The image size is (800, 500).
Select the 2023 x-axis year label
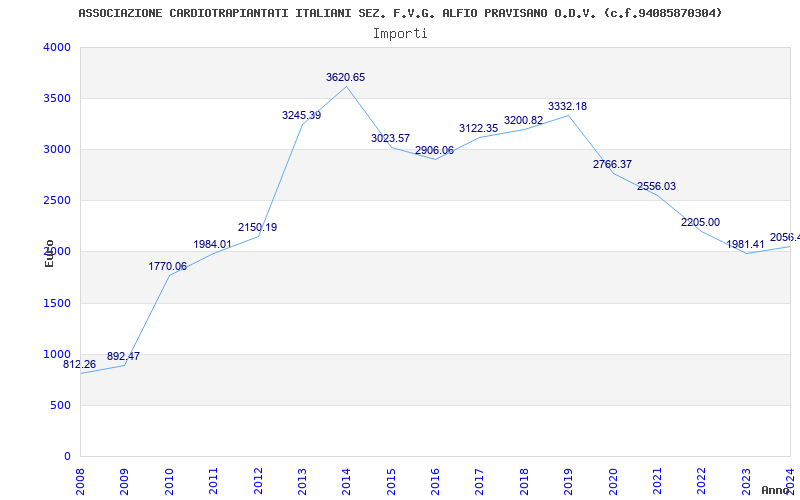point(746,481)
